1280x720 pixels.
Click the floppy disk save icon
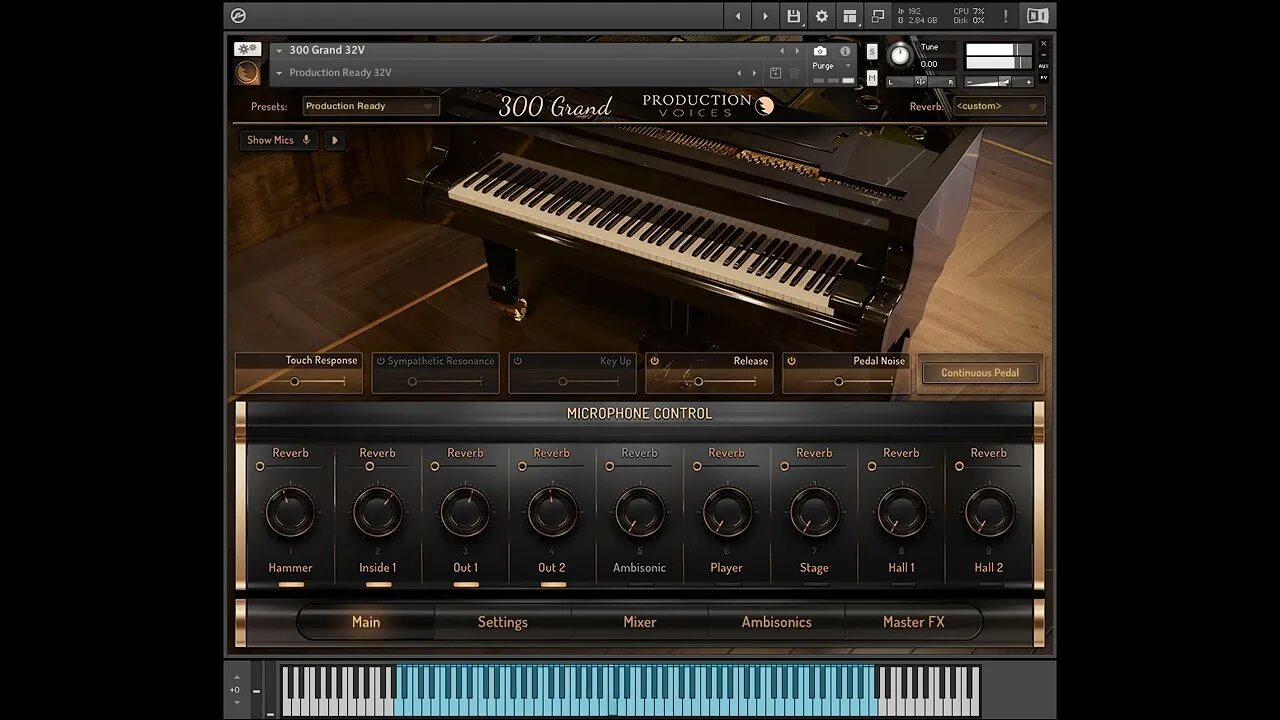[x=794, y=16]
